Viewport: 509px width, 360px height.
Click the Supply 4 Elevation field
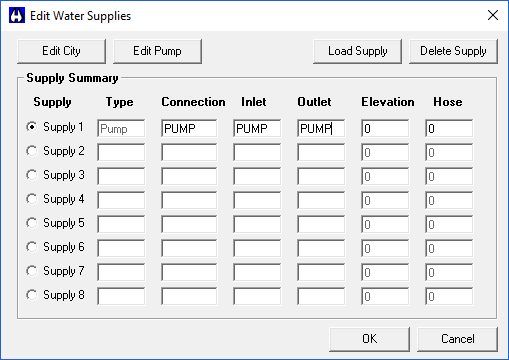[x=385, y=200]
